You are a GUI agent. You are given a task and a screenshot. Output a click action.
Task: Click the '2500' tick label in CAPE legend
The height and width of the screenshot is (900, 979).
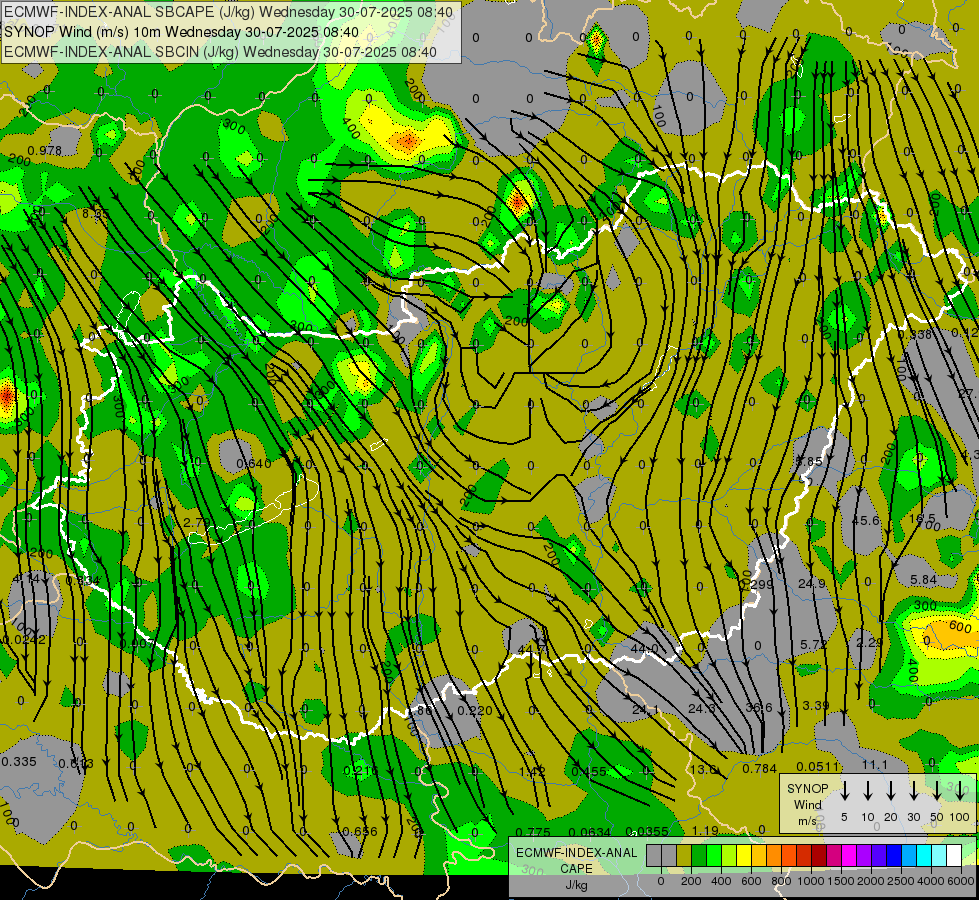click(x=901, y=881)
